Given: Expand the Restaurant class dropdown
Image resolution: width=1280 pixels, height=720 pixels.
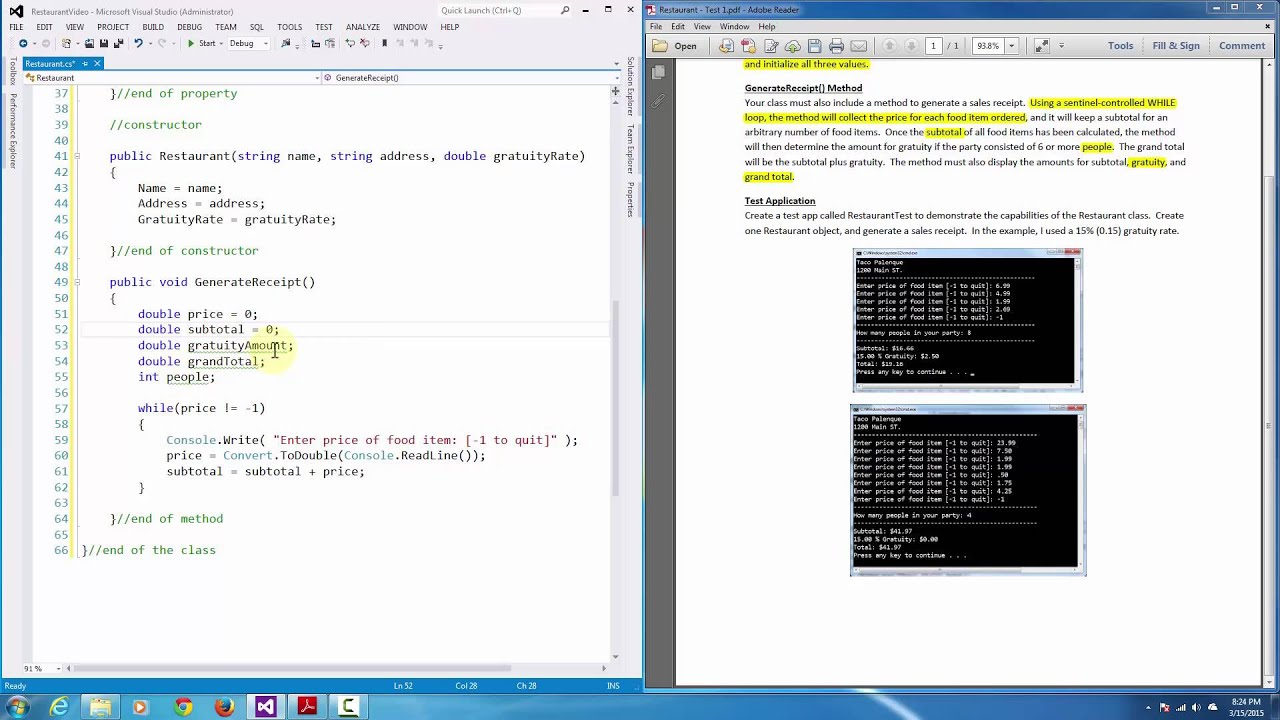Looking at the screenshot, I should [x=317, y=78].
